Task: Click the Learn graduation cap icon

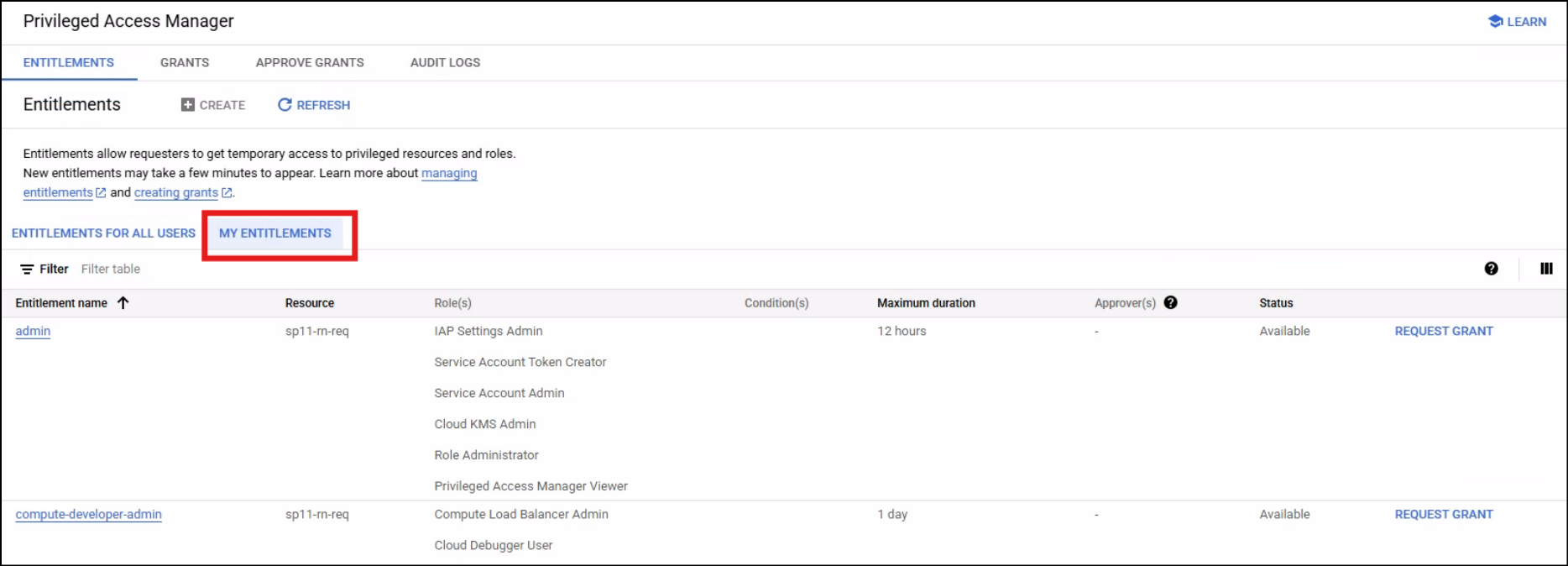Action: 1495,22
